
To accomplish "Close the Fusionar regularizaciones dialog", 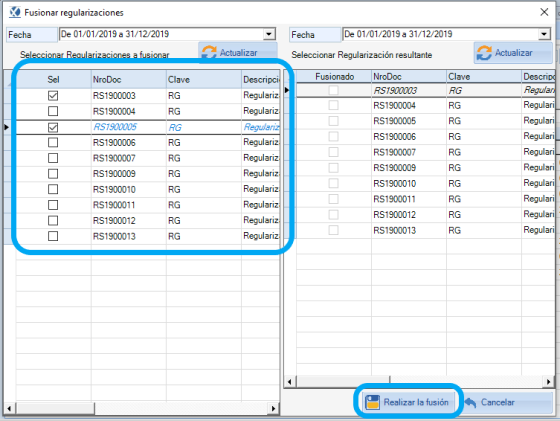I will (x=544, y=12).
